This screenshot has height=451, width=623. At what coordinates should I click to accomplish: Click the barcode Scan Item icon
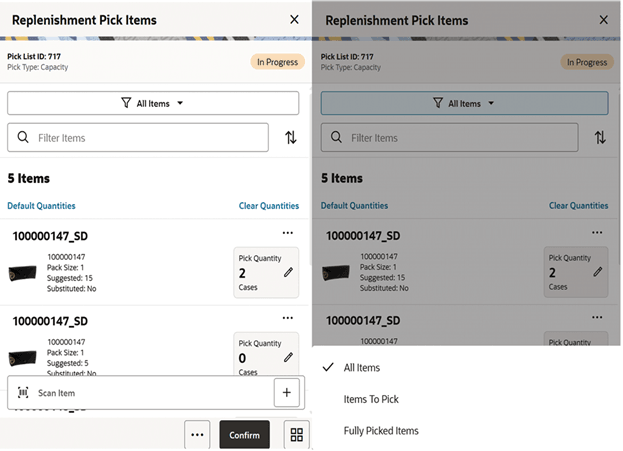[23, 393]
